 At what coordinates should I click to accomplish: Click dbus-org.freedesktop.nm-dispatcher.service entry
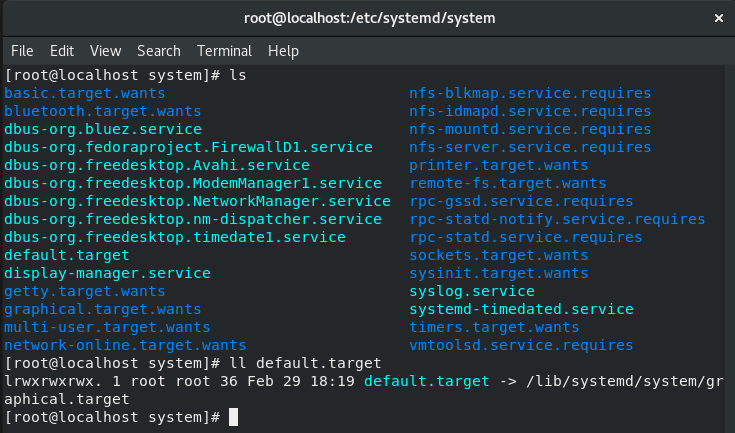coord(193,219)
